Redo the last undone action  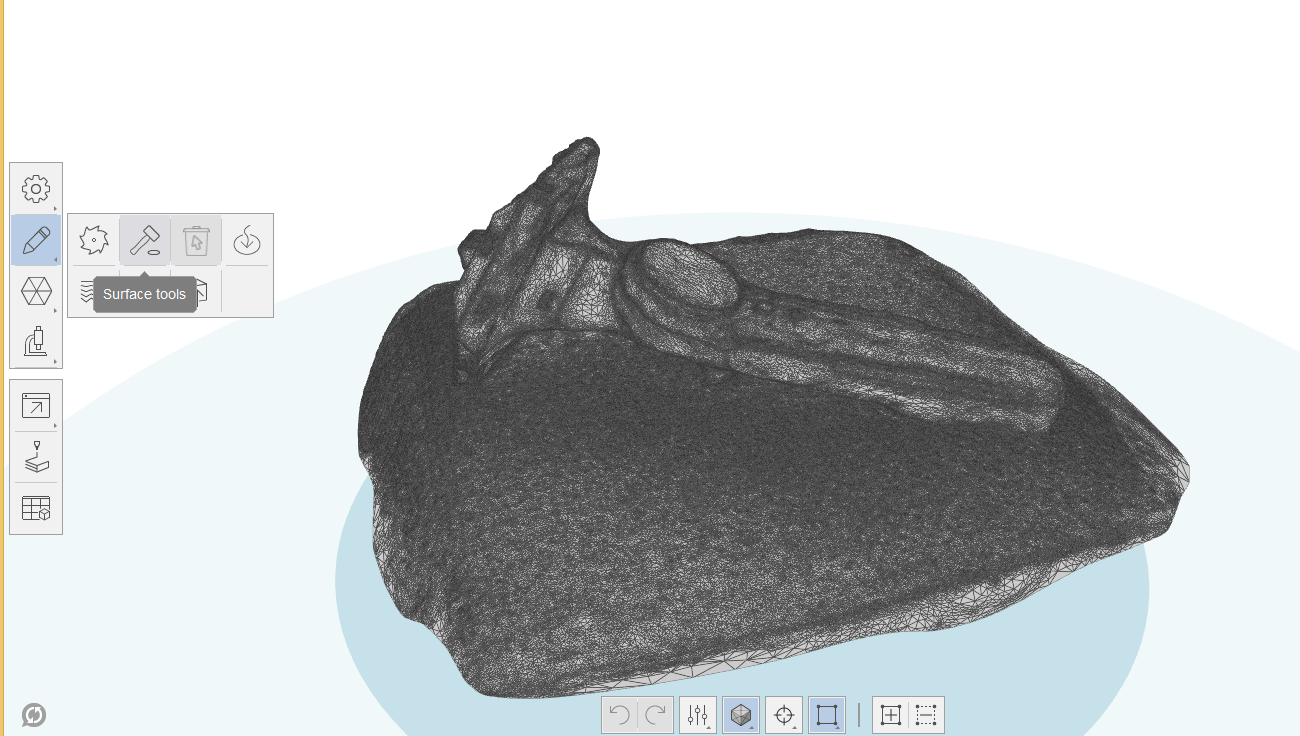656,715
